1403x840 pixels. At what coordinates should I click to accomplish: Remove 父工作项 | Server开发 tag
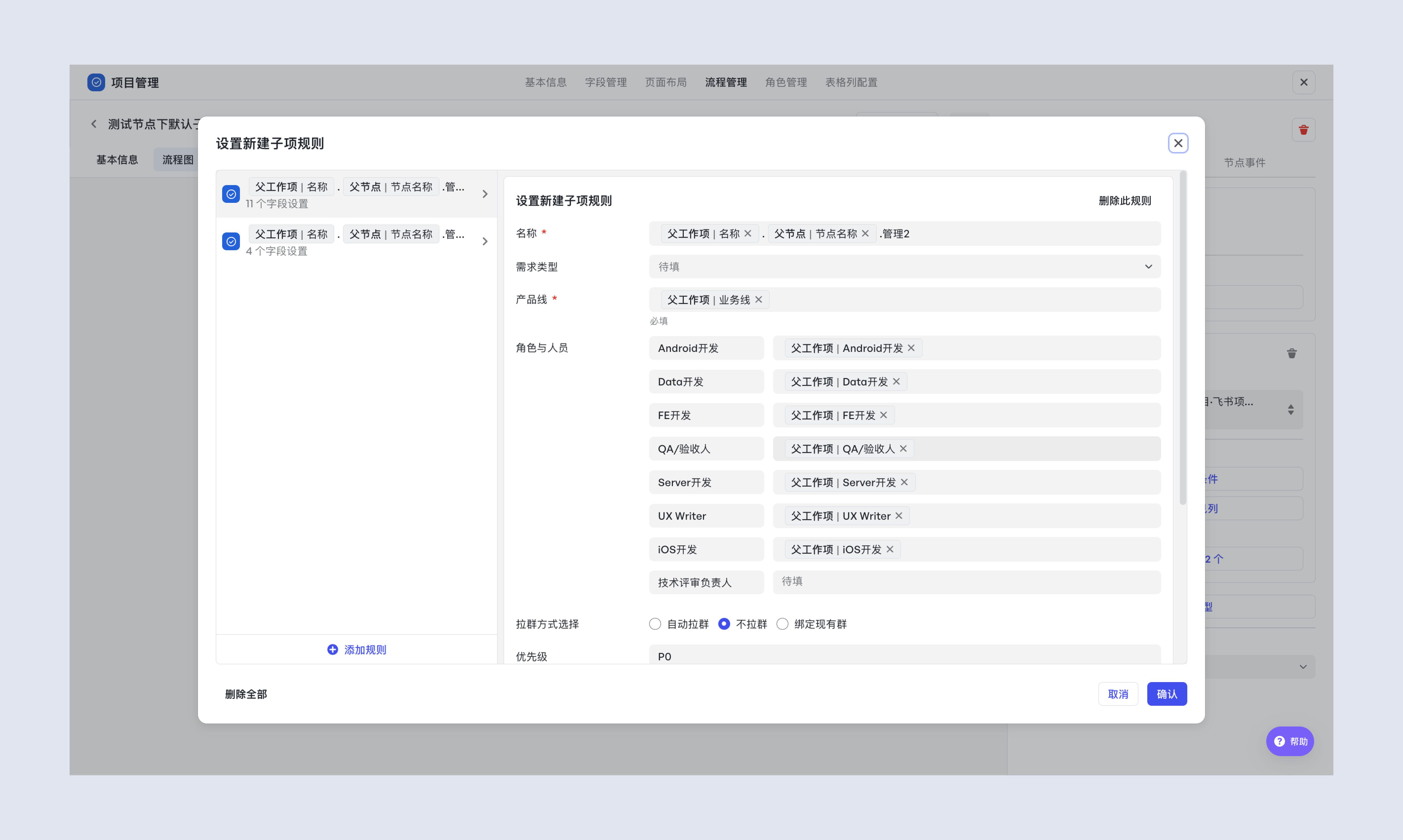(x=904, y=482)
